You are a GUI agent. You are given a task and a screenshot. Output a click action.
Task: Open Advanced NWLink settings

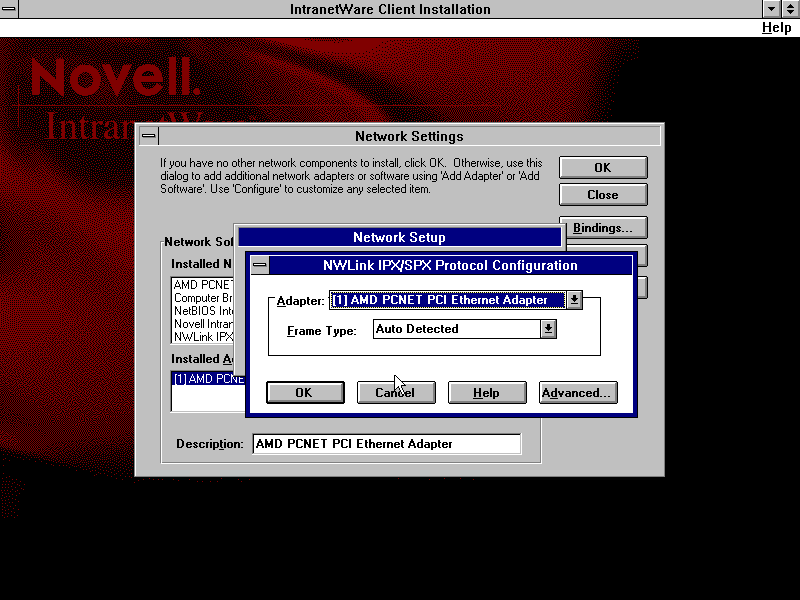(578, 392)
